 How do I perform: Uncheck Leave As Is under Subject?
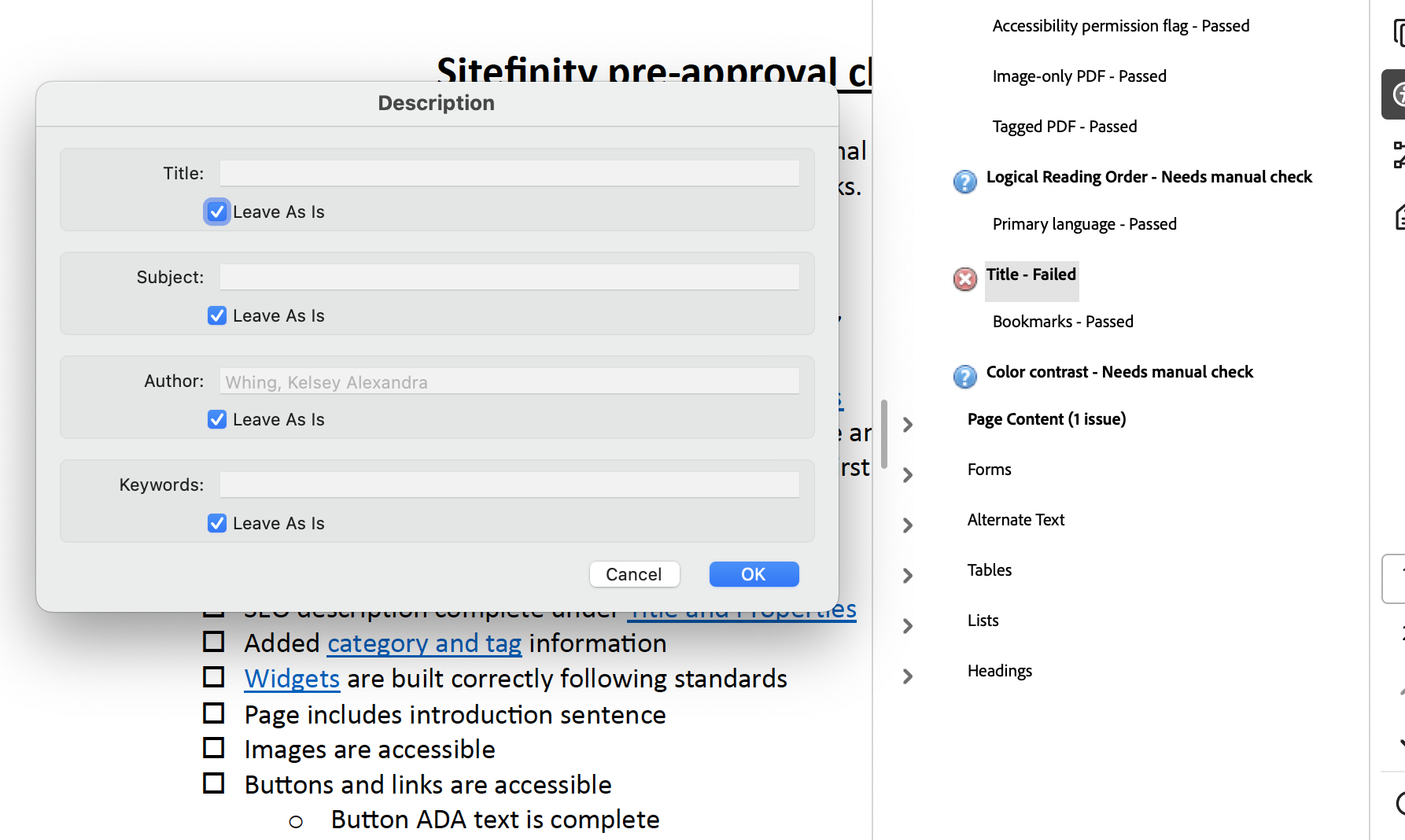click(x=217, y=315)
